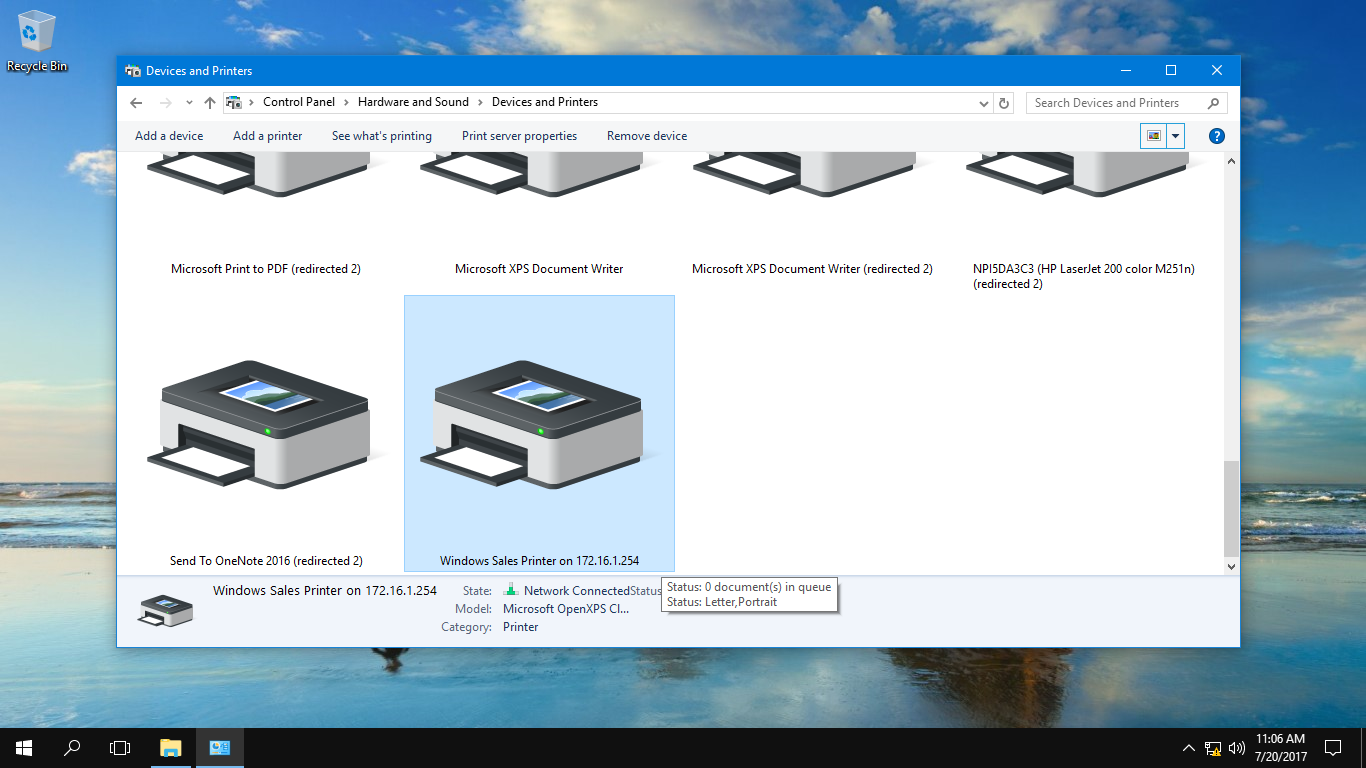The height and width of the screenshot is (768, 1366).
Task: Open See what's printing
Action: pos(382,136)
